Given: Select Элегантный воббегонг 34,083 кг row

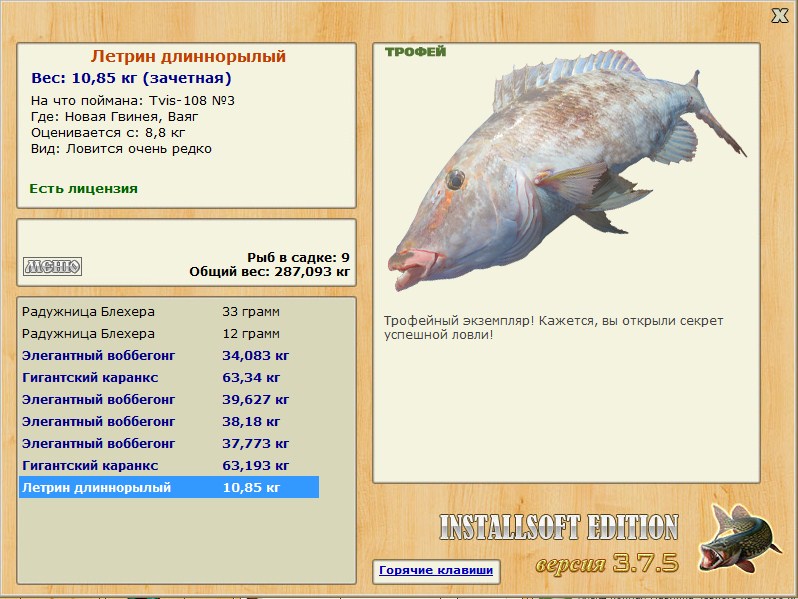Looking at the screenshot, I should pos(169,356).
